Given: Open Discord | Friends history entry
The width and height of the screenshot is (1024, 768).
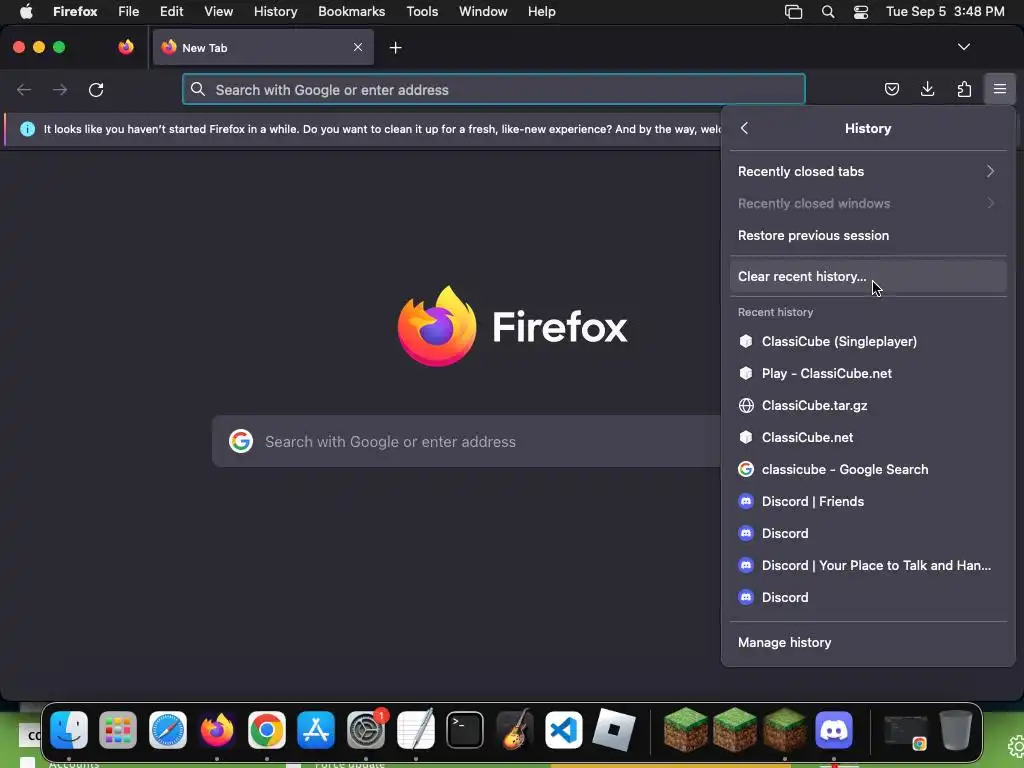Looking at the screenshot, I should [x=867, y=502].
